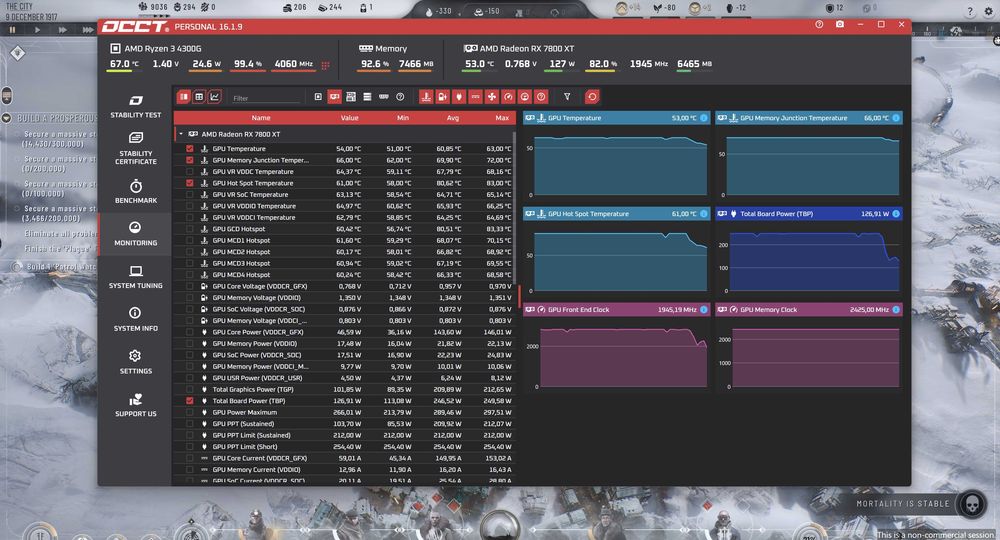Select the GPU MCD1 Hotspot row name
This screenshot has height=540, width=1000.
click(241, 240)
